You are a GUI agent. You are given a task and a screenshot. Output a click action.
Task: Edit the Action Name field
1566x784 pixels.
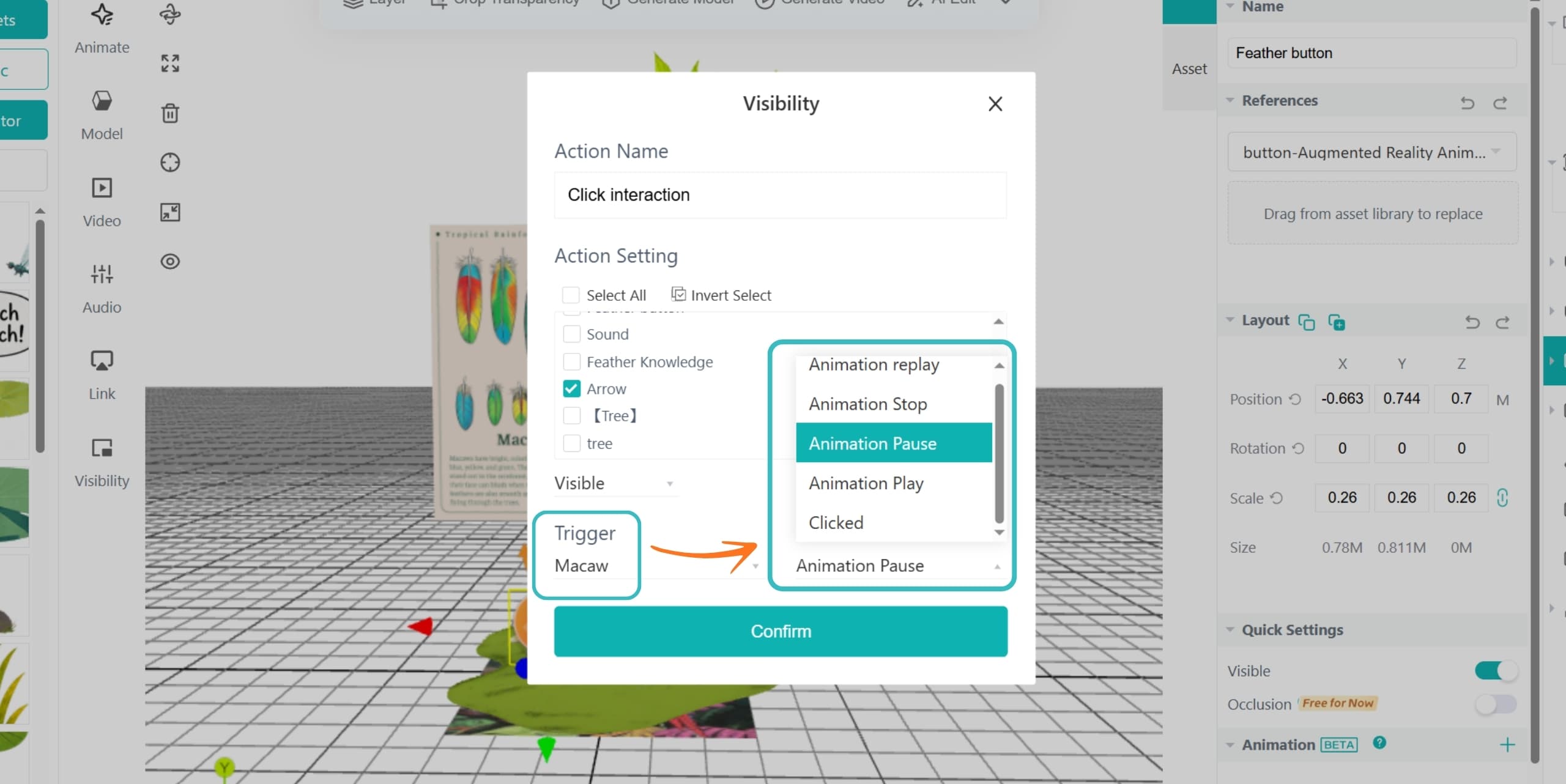780,194
